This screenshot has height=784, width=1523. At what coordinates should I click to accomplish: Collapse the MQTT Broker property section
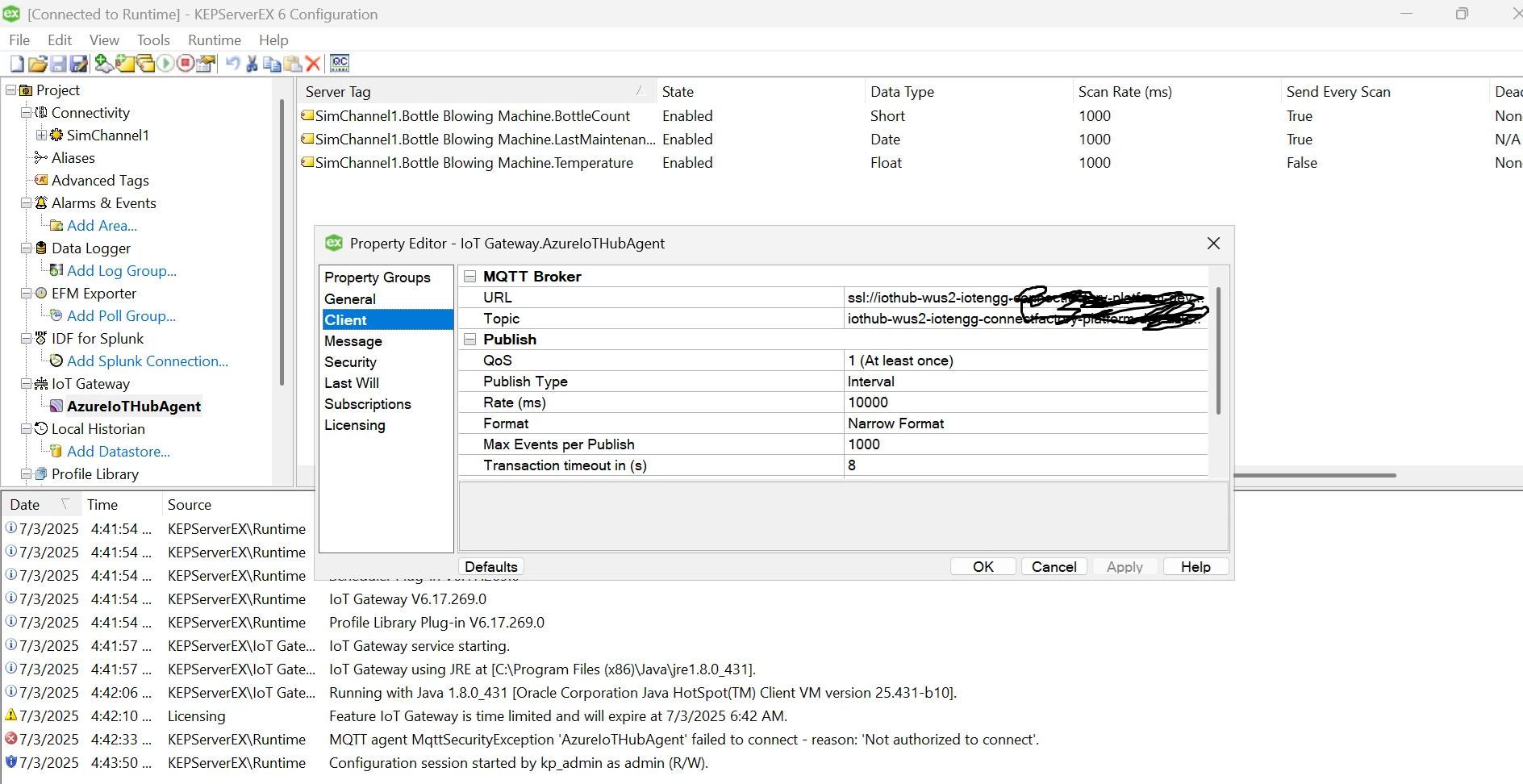click(470, 277)
